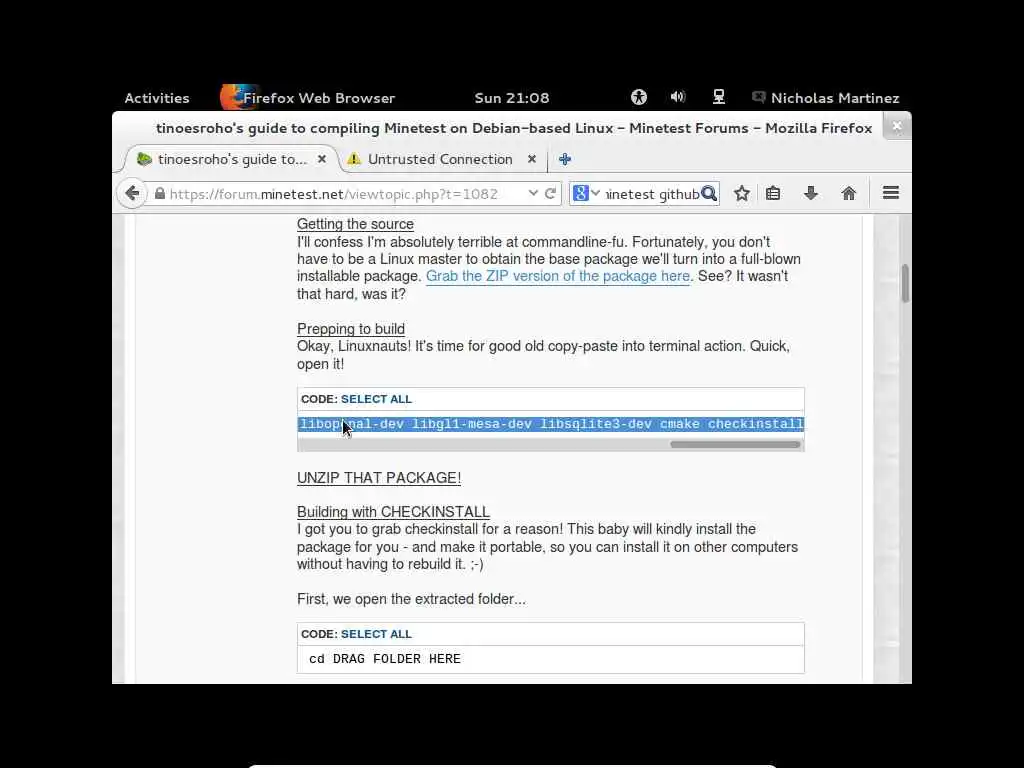
Task: Close the Firefox window with X button
Action: coord(897,126)
